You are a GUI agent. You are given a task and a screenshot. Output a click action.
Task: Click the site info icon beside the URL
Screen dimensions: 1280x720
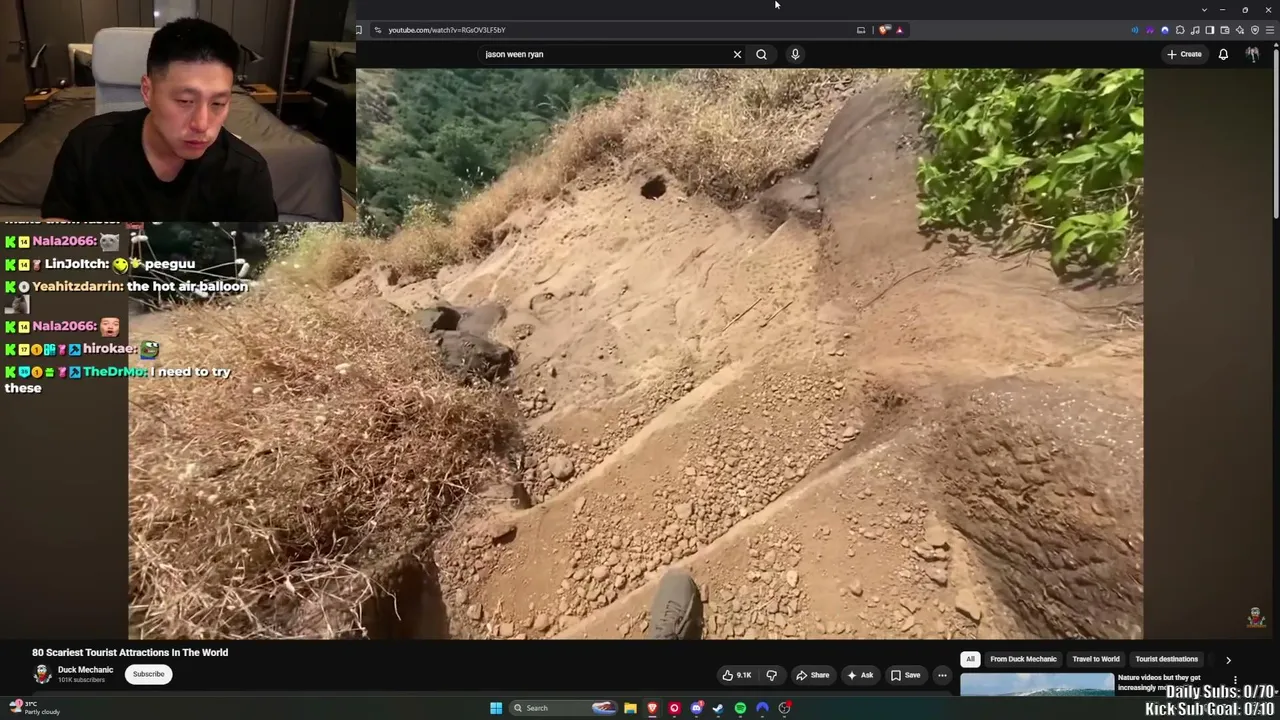pos(377,30)
